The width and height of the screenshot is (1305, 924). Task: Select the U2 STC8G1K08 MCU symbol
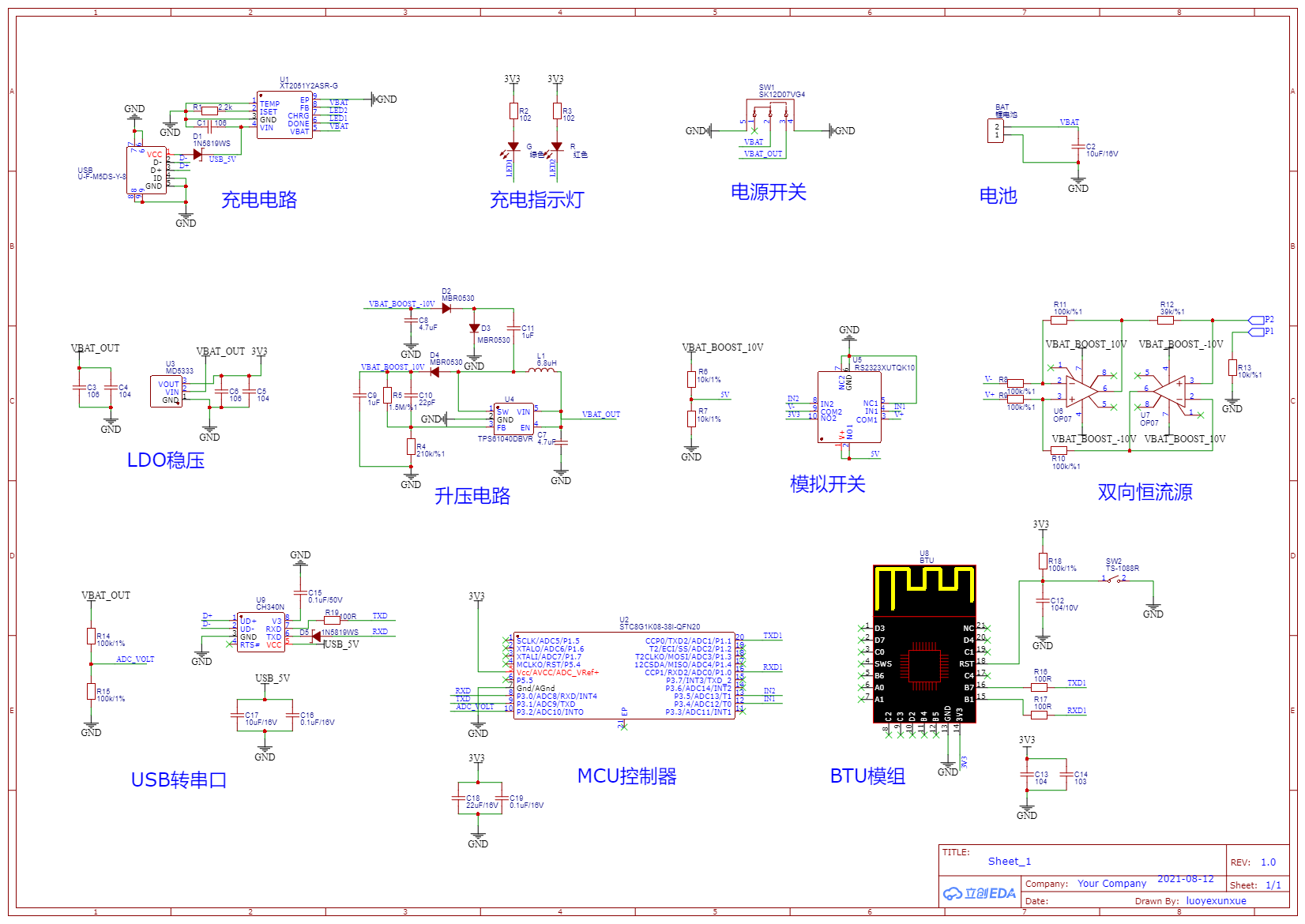624,675
